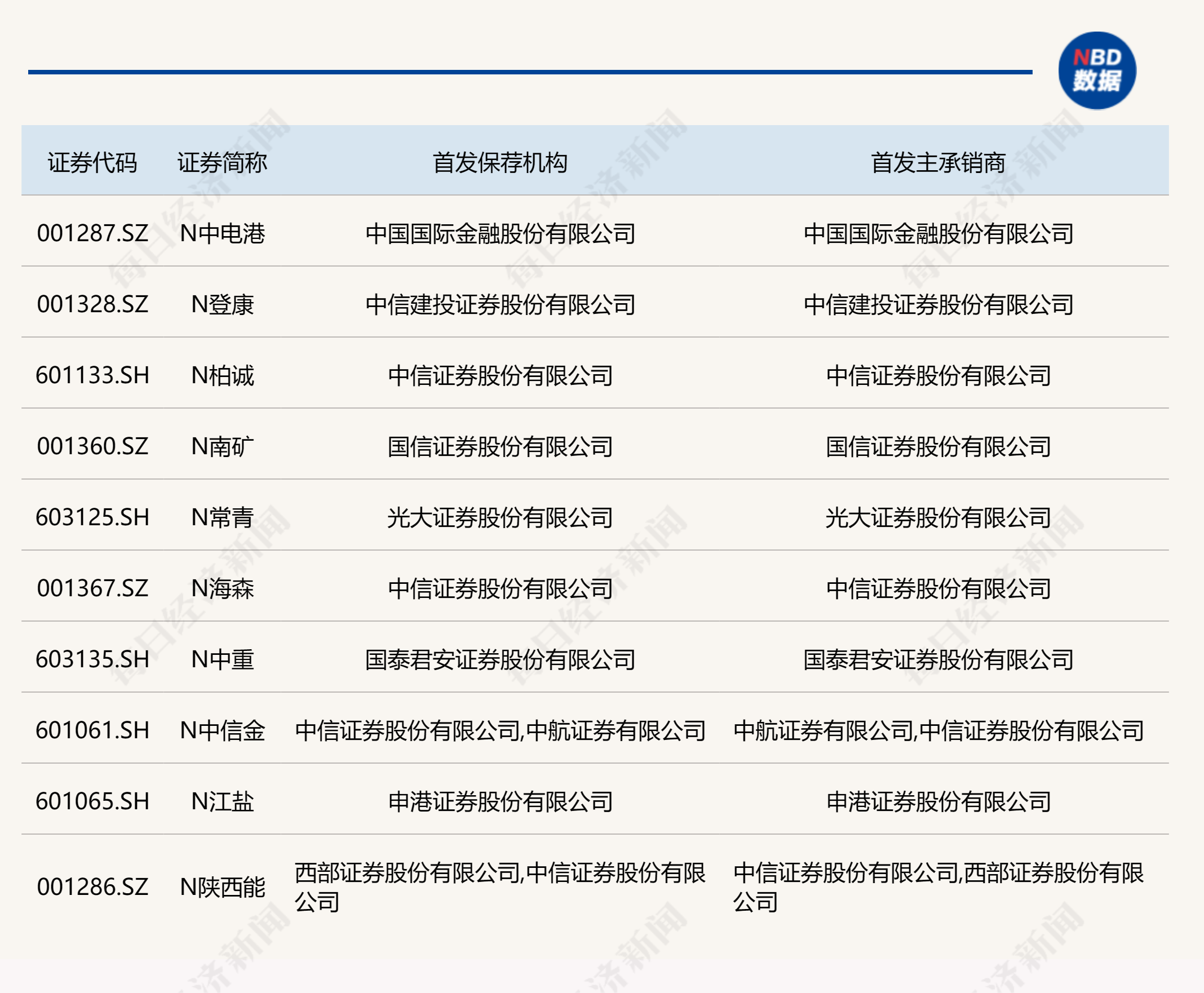Click stock name N中重
The height and width of the screenshot is (993, 1204).
(x=222, y=659)
